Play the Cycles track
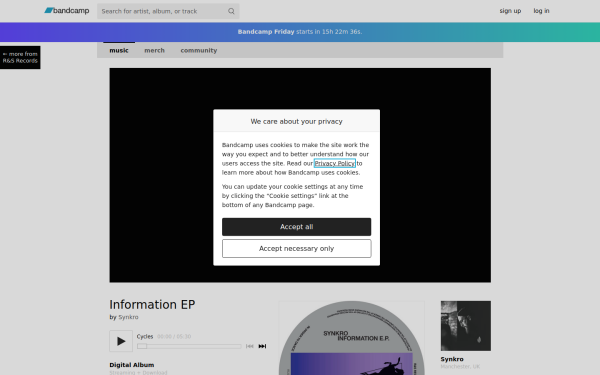This screenshot has width=600, height=375. click(x=121, y=341)
